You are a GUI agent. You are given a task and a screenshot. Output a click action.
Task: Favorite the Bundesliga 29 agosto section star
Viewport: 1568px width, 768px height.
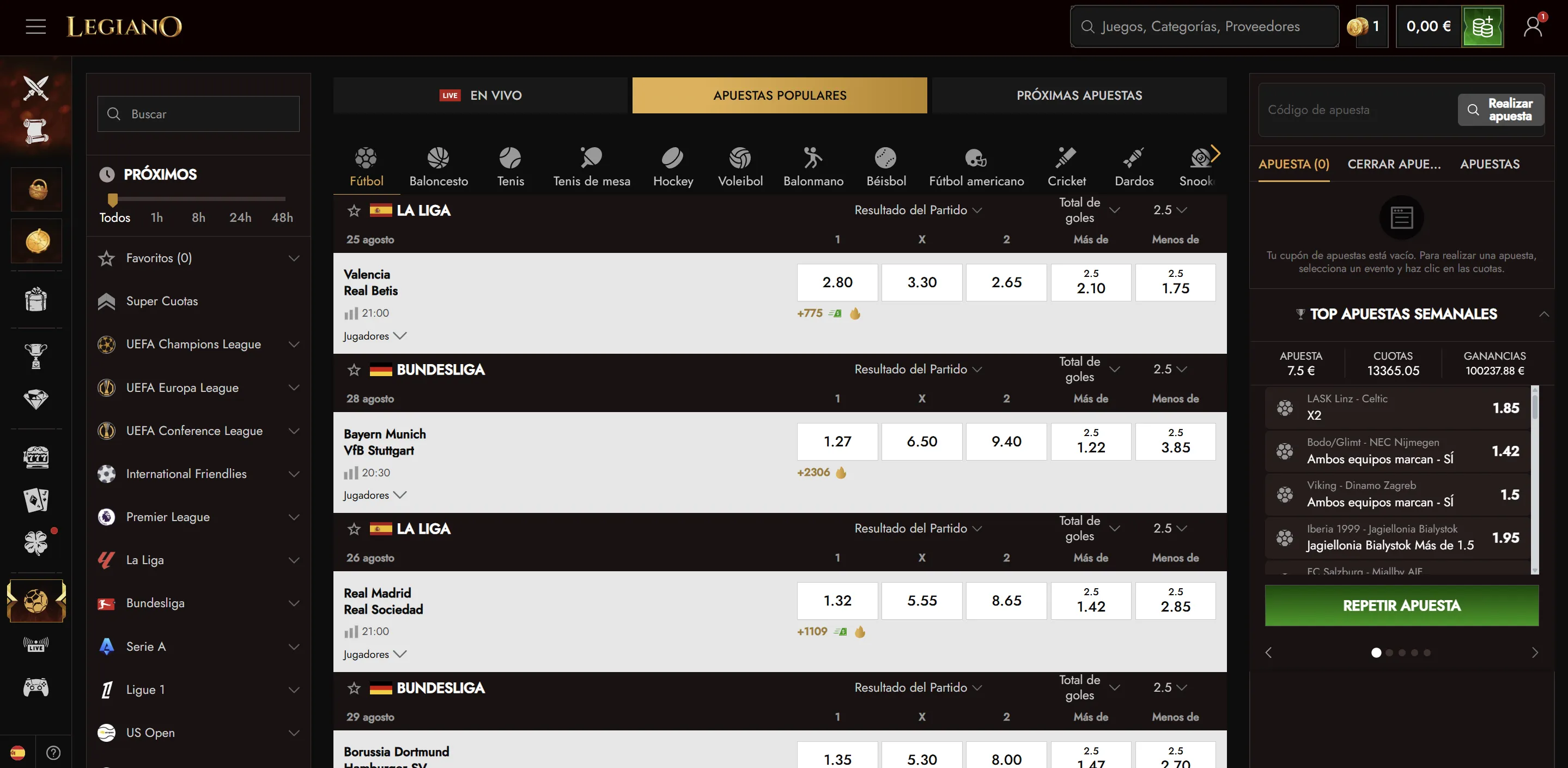[354, 688]
